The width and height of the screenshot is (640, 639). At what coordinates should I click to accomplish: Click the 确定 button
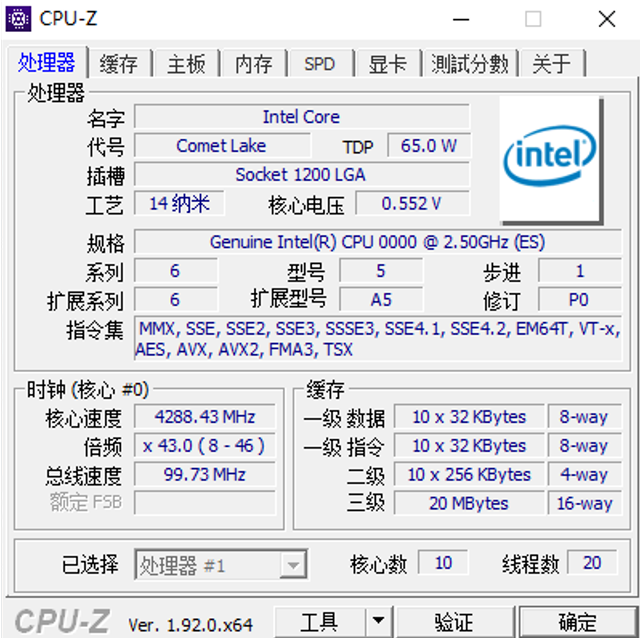pos(577,622)
